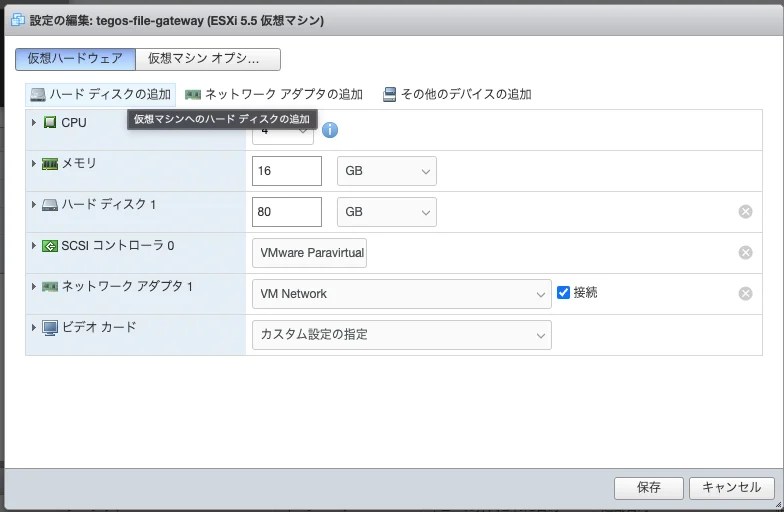Remove Network adapter 1 with X icon
The height and width of the screenshot is (512, 784).
745,294
